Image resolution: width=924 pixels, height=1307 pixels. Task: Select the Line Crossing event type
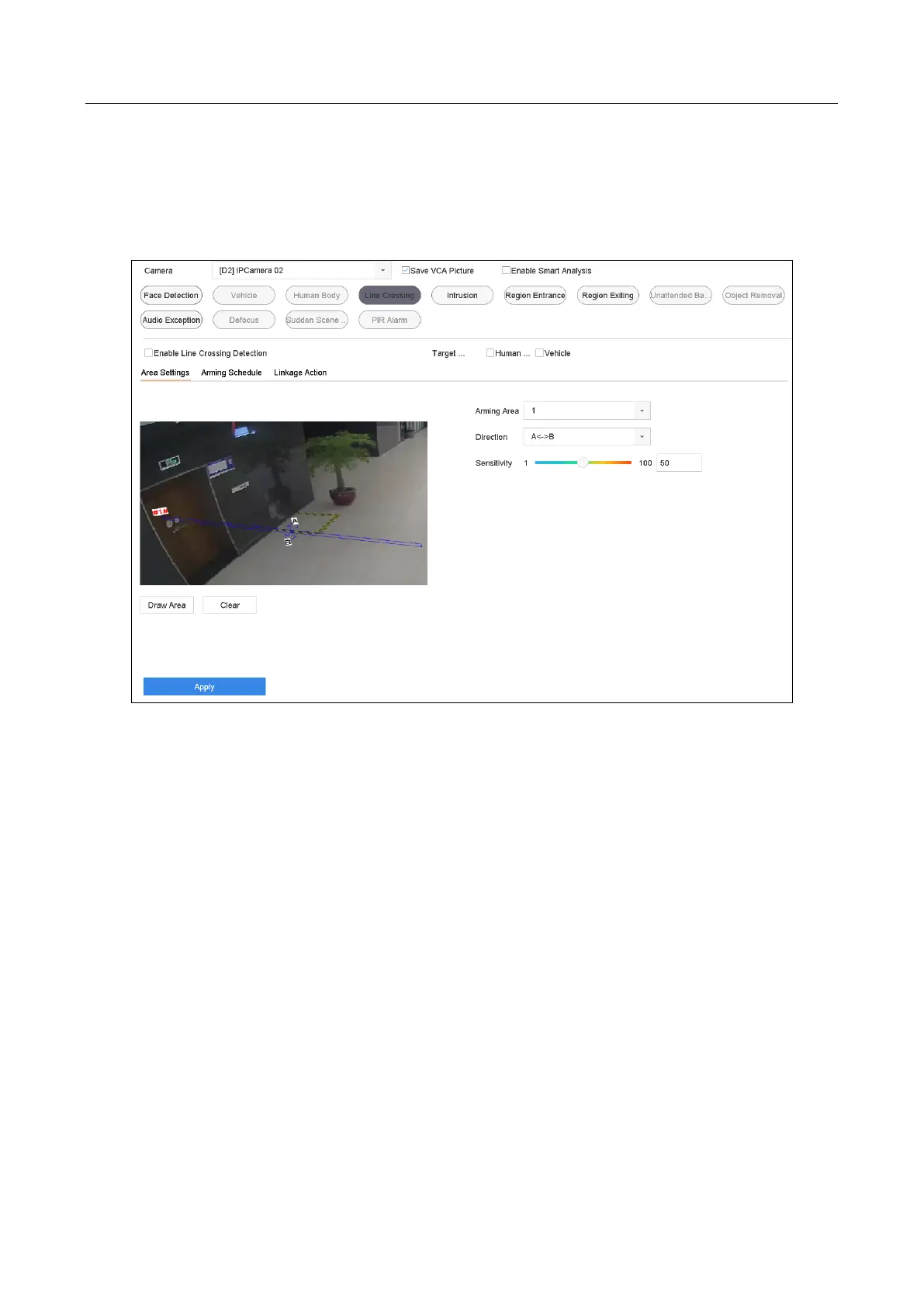point(389,296)
